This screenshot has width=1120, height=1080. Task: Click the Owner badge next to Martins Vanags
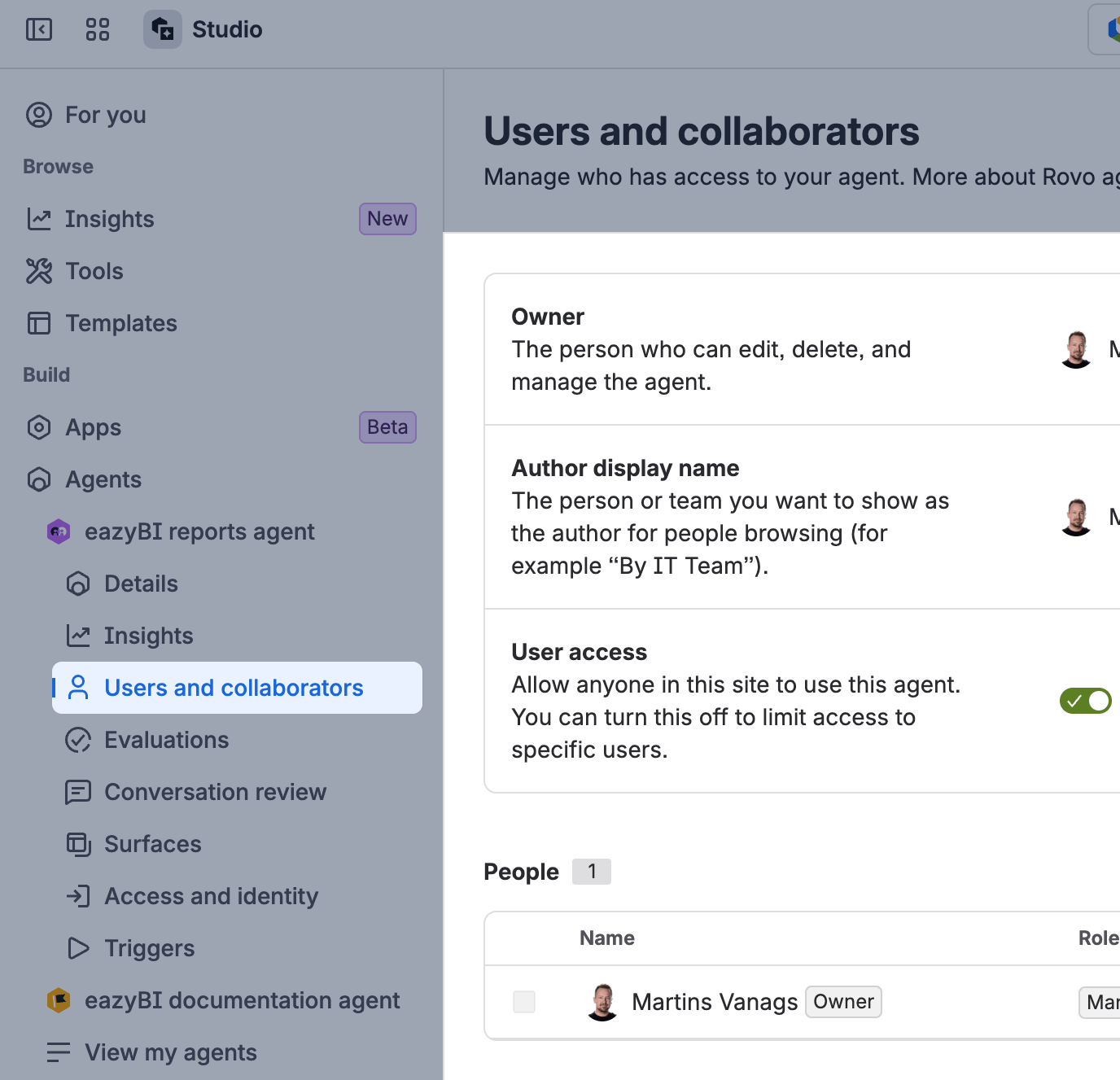click(x=843, y=1002)
